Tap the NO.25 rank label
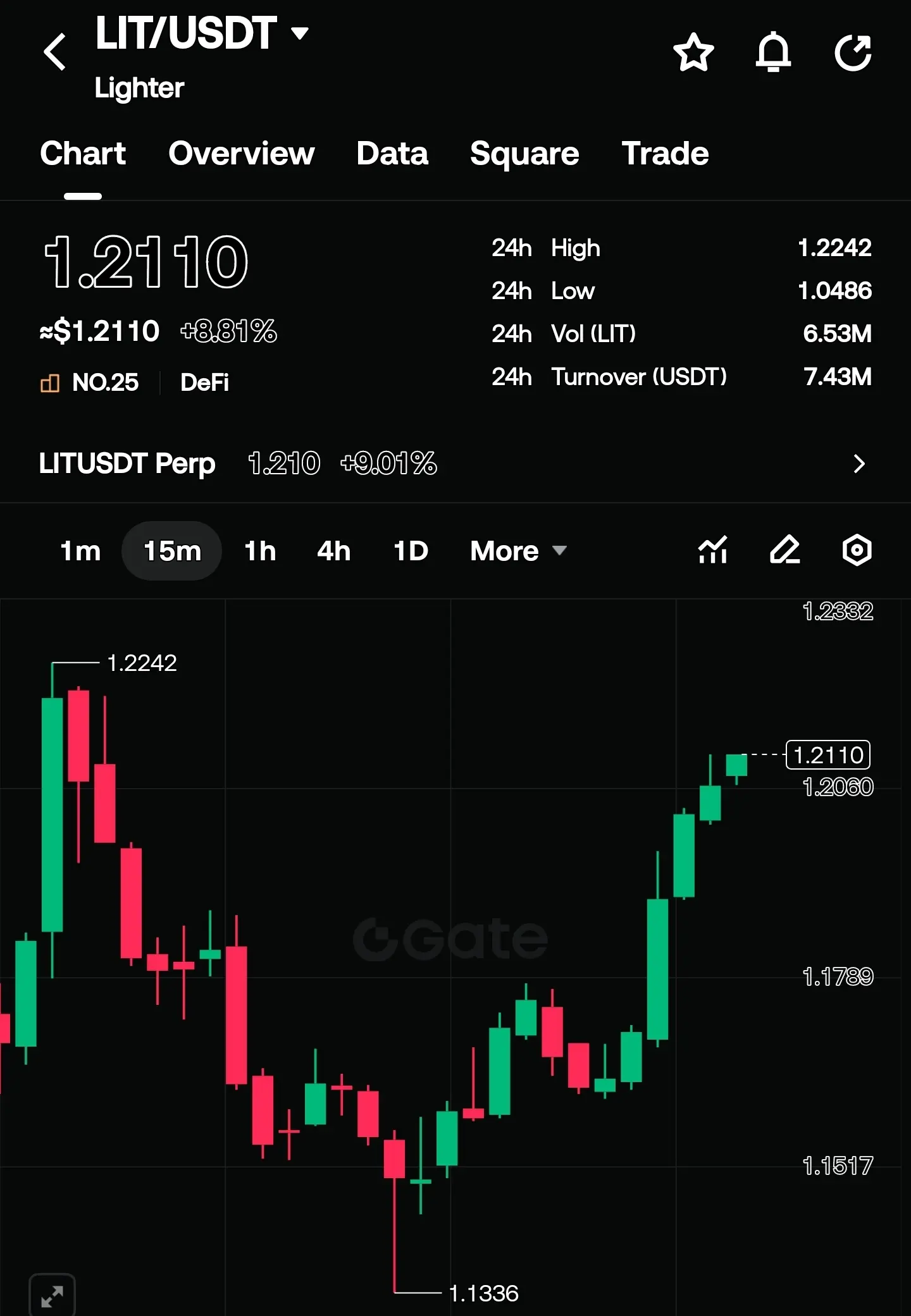 coord(105,383)
